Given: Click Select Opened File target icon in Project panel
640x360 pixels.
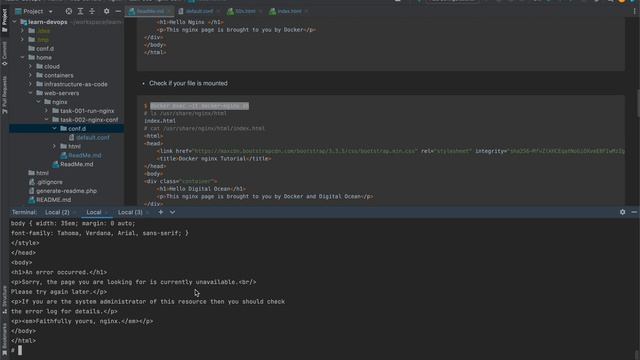Looking at the screenshot, I should [x=69, y=11].
